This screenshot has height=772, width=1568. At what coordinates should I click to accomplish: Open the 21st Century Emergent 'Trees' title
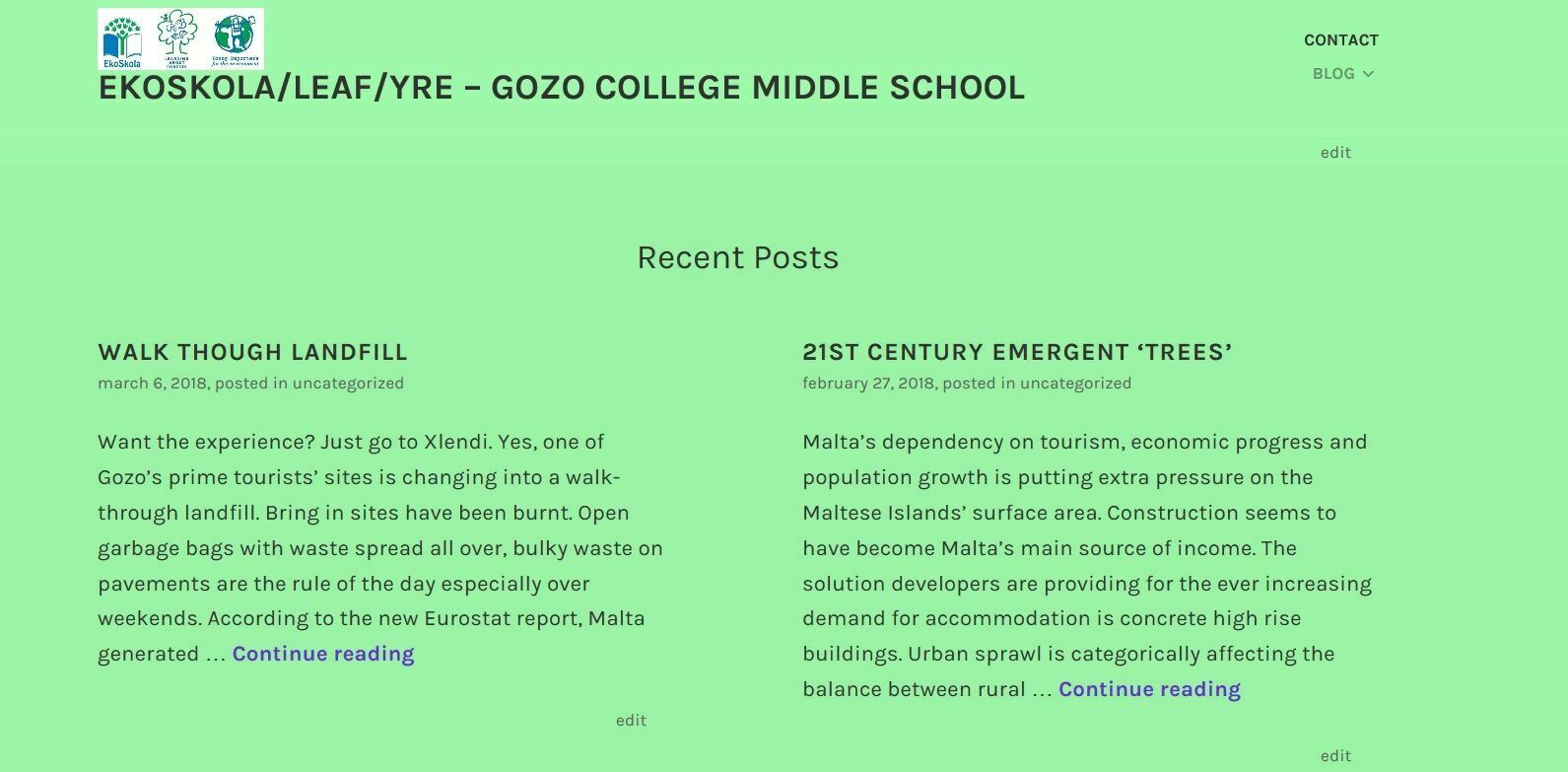1017,352
